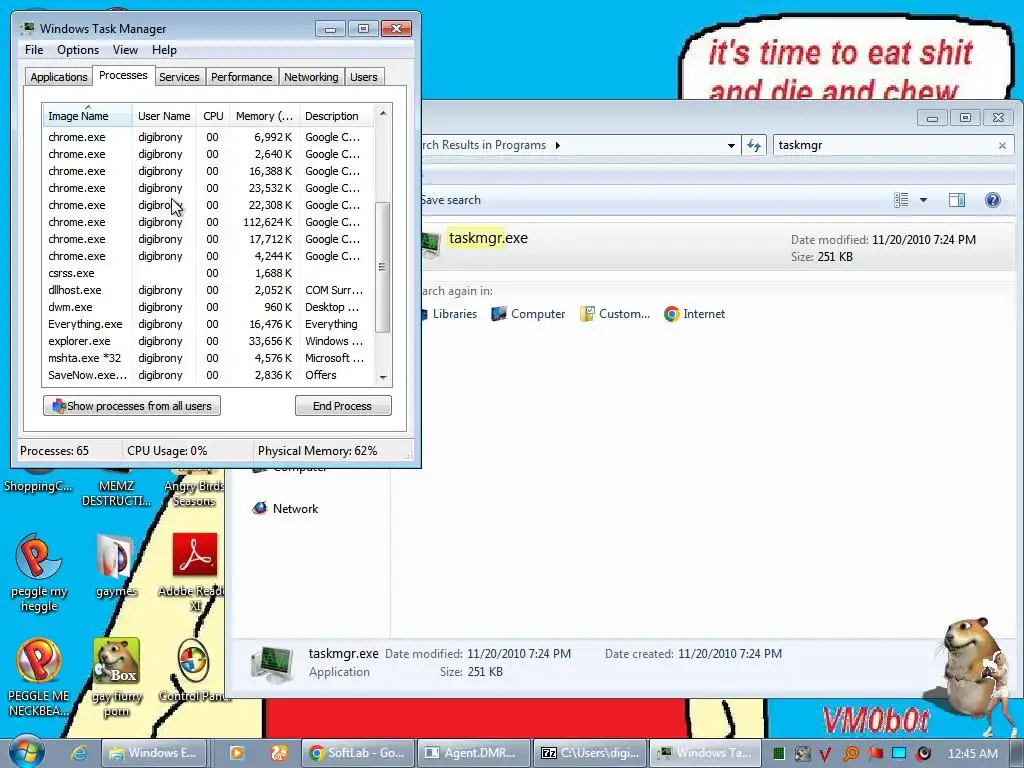The height and width of the screenshot is (768, 1024).
Task: Open the 7-Zip C:\Users taskbar button
Action: 590,753
